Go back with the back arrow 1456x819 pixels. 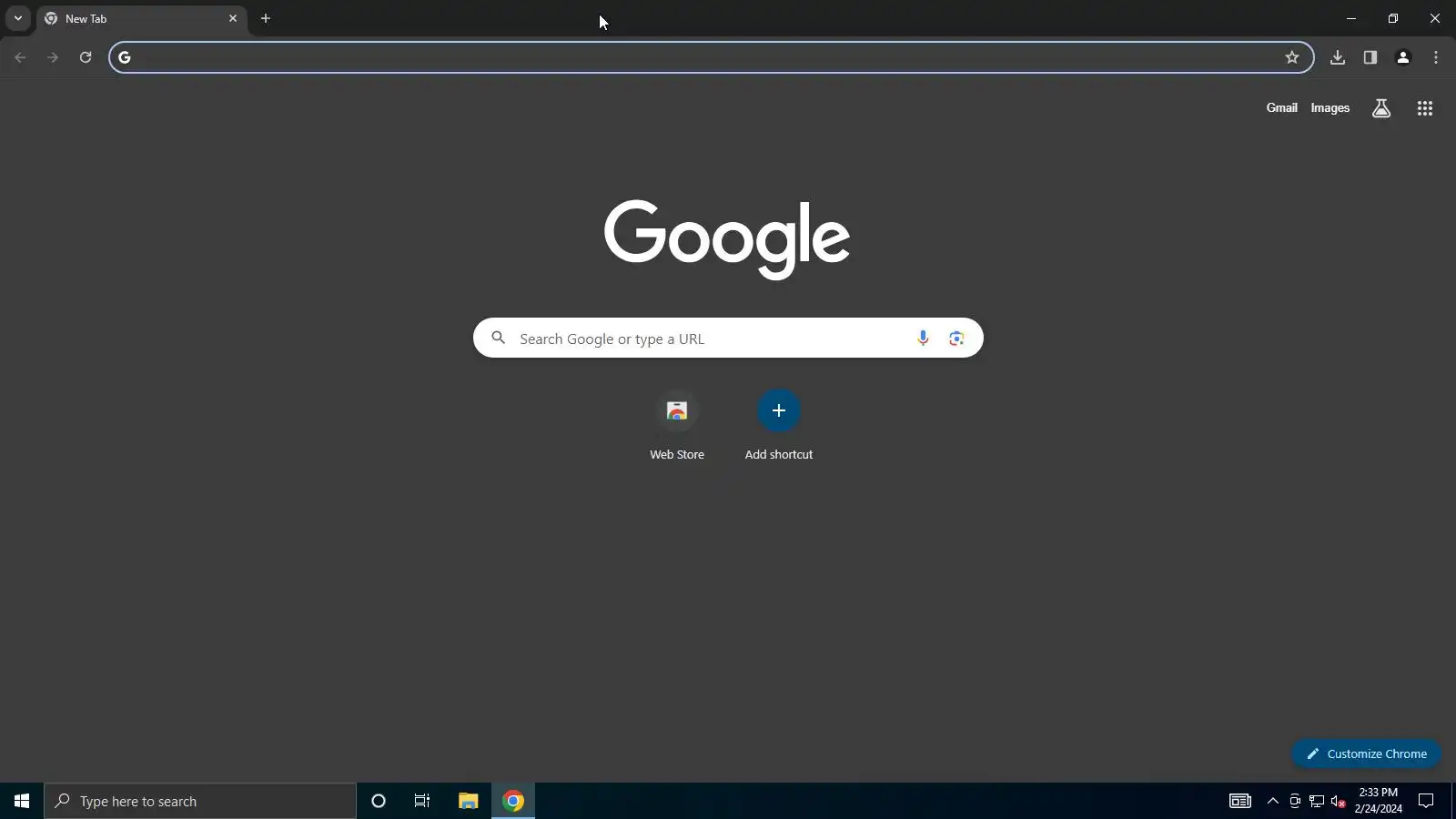20,57
